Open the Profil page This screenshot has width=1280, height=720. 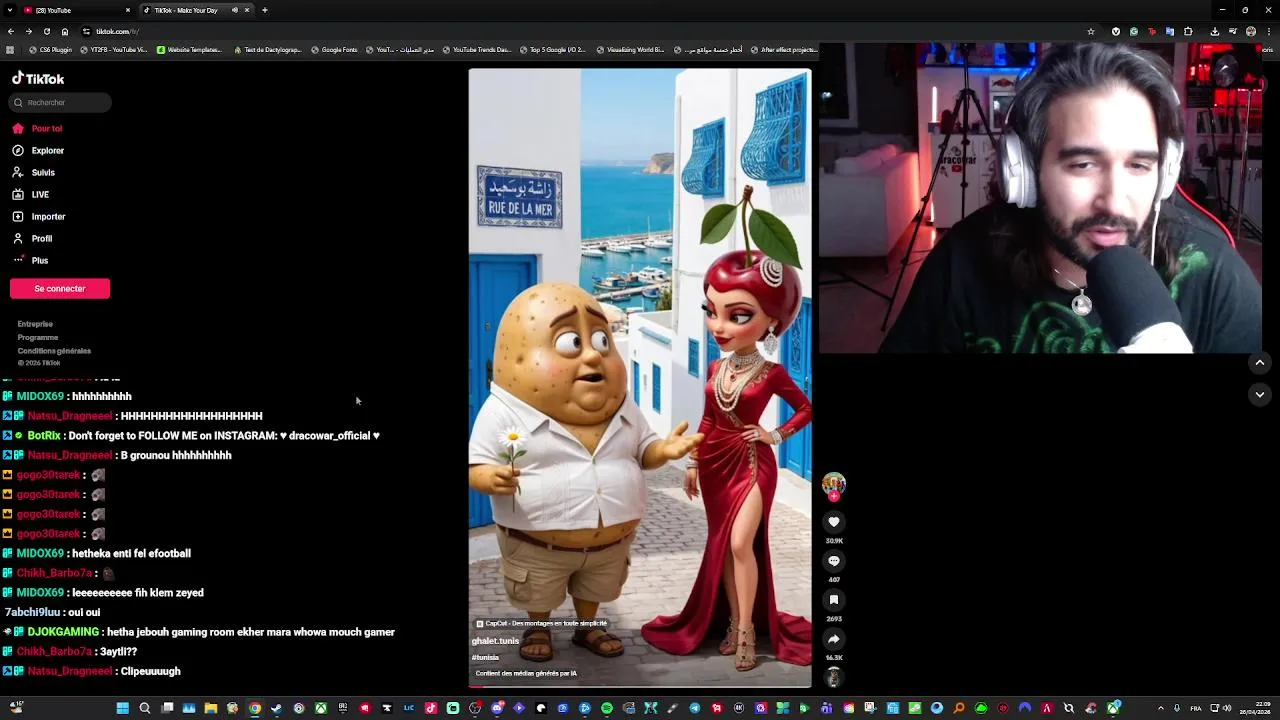pos(32,239)
